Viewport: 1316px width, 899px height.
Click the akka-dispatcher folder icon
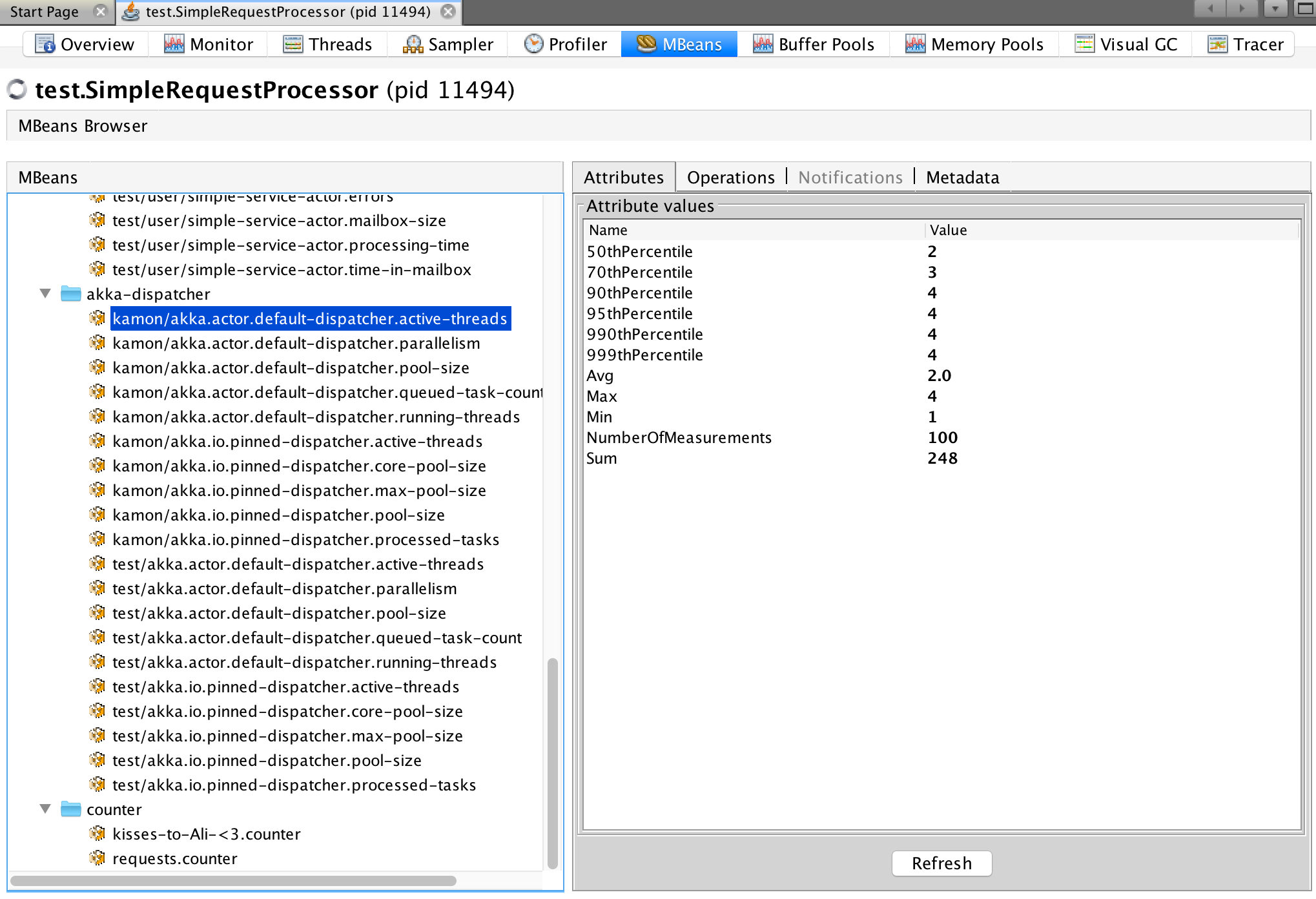(70, 294)
